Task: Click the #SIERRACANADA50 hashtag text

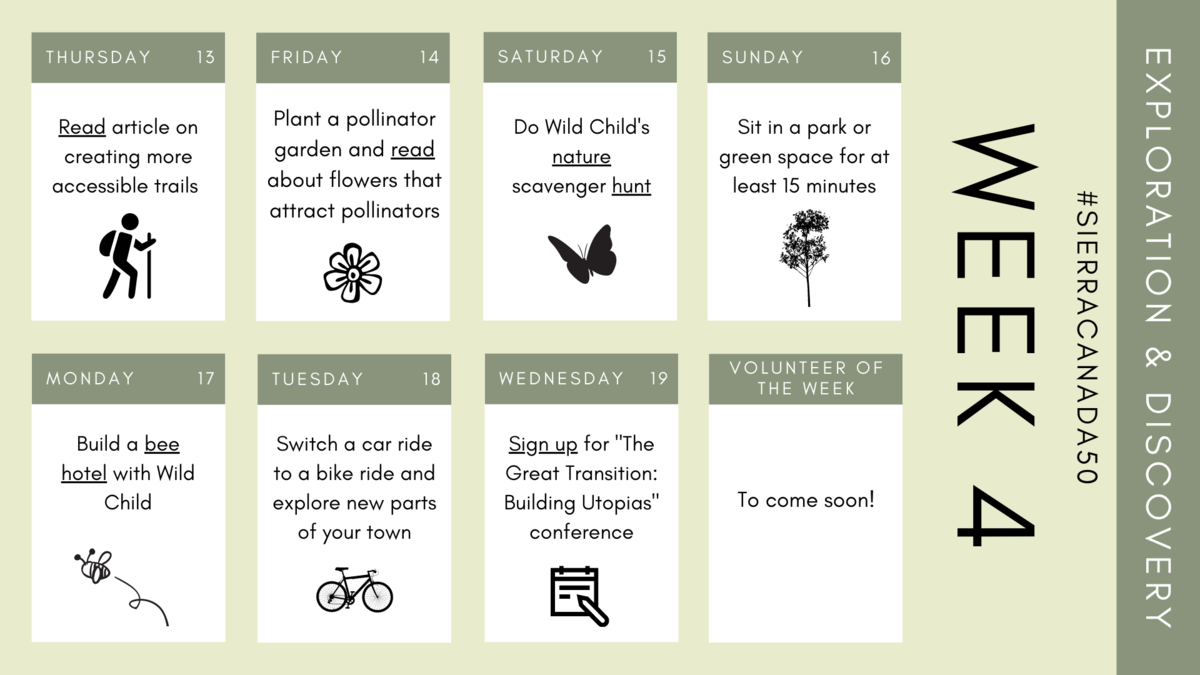Action: pos(1086,337)
